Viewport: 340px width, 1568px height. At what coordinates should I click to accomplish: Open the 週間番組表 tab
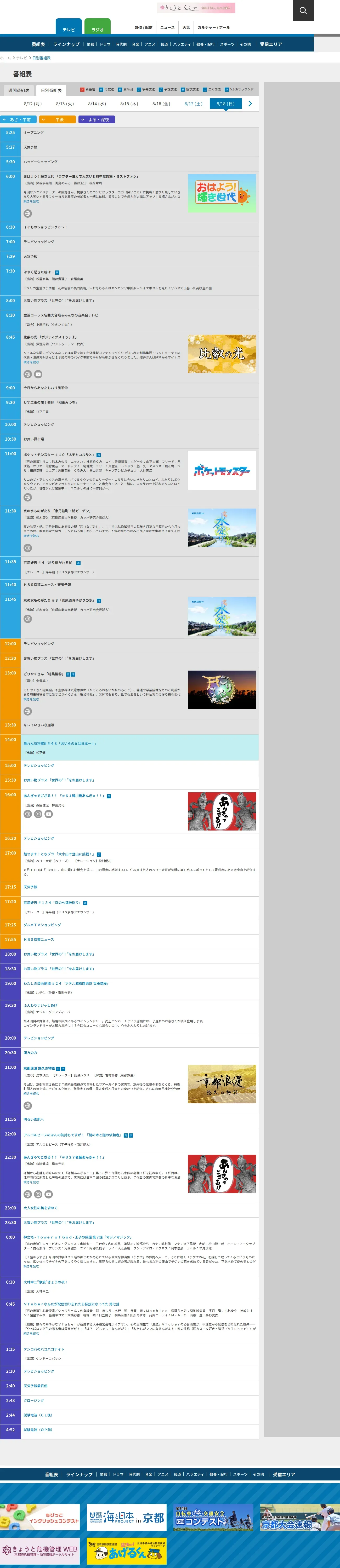point(19,90)
